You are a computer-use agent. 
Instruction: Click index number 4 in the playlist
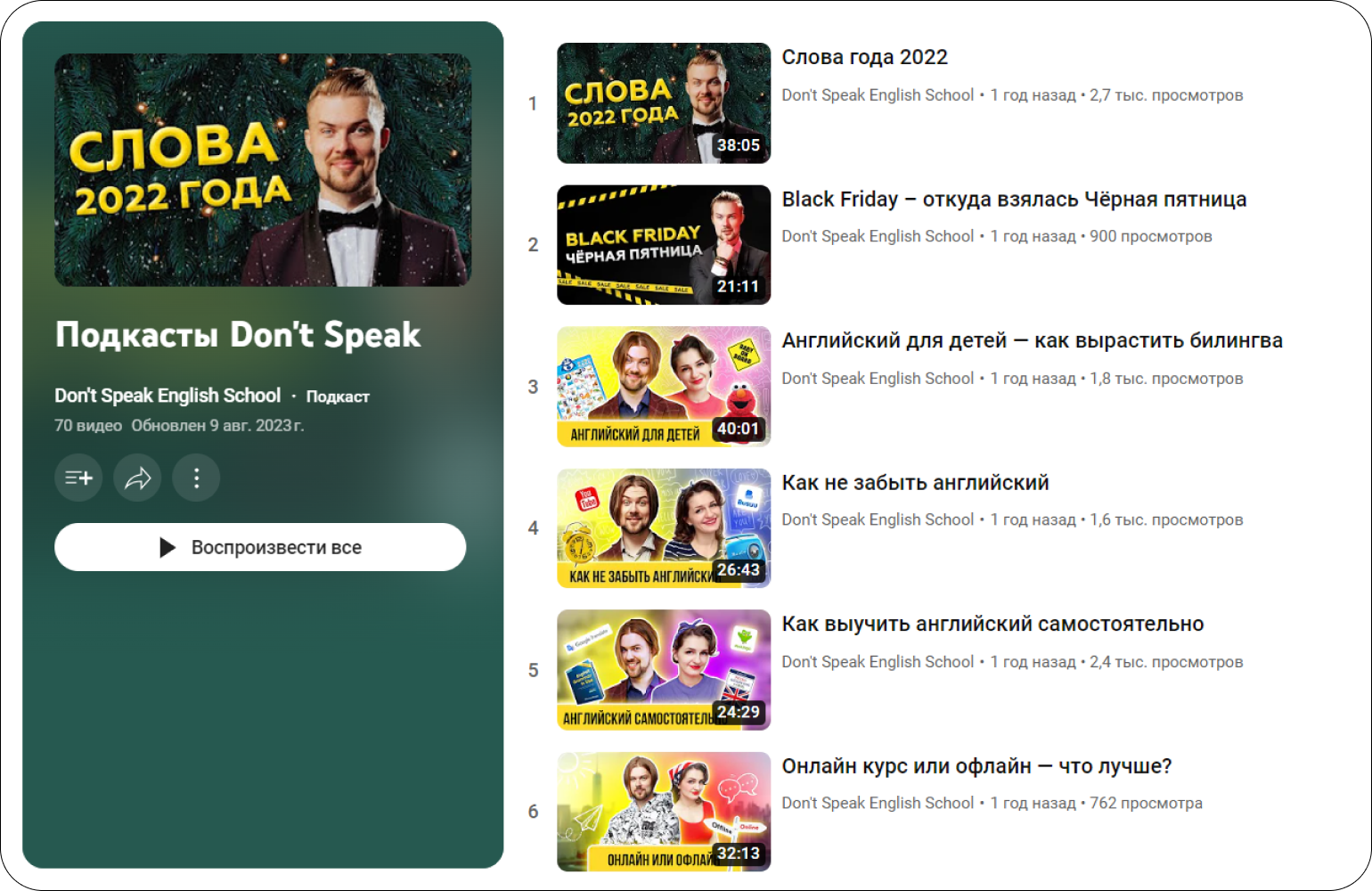coord(533,528)
